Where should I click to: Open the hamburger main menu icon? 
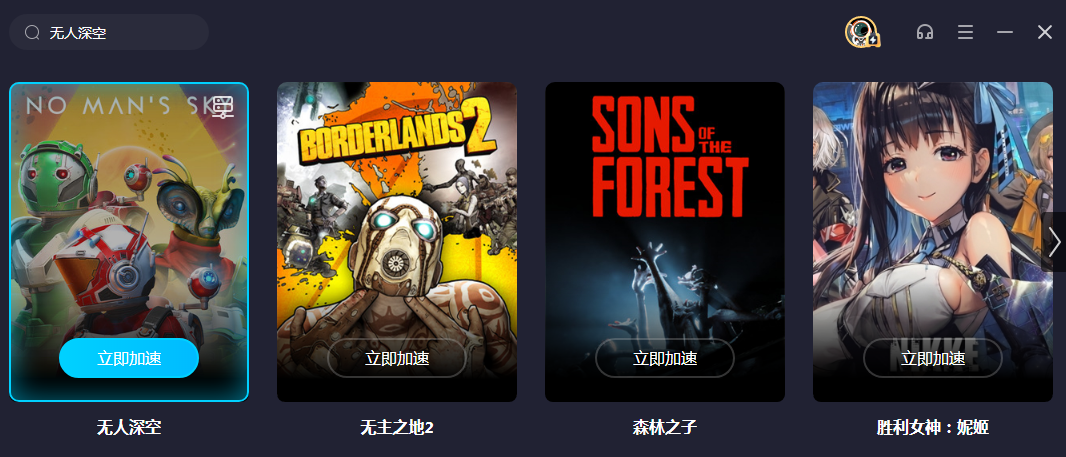965,32
